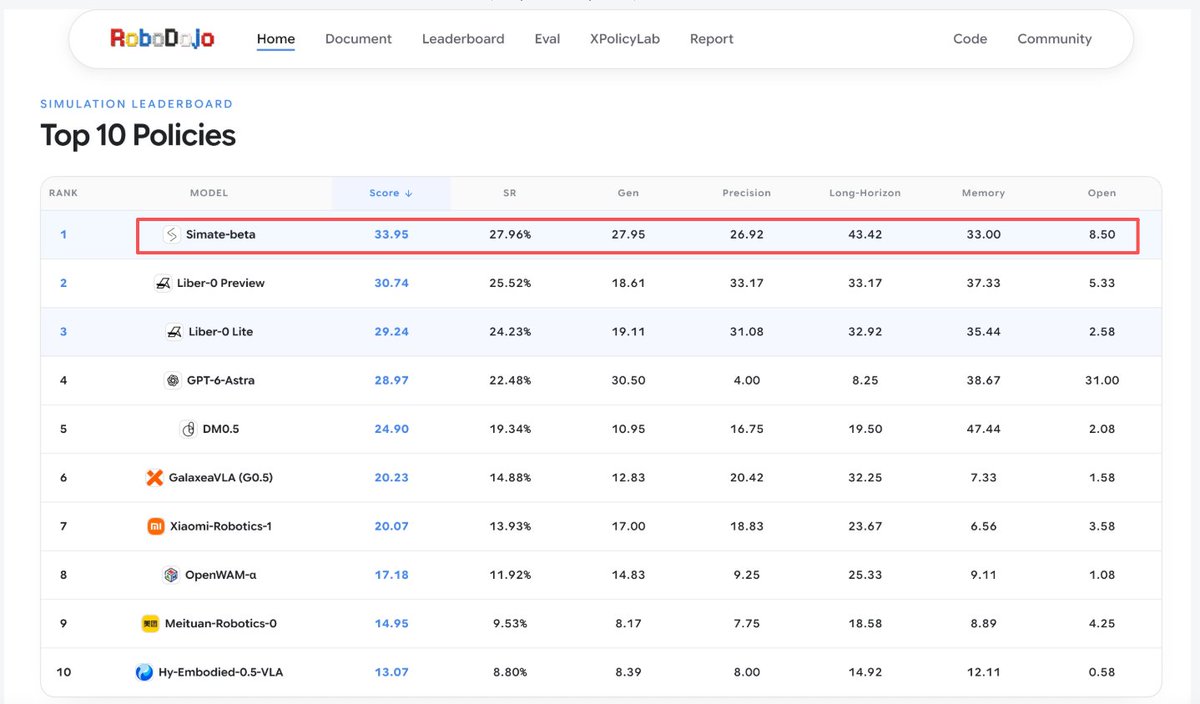This screenshot has width=1200, height=704.
Task: Click the Memory value 47.44
Action: coord(983,429)
